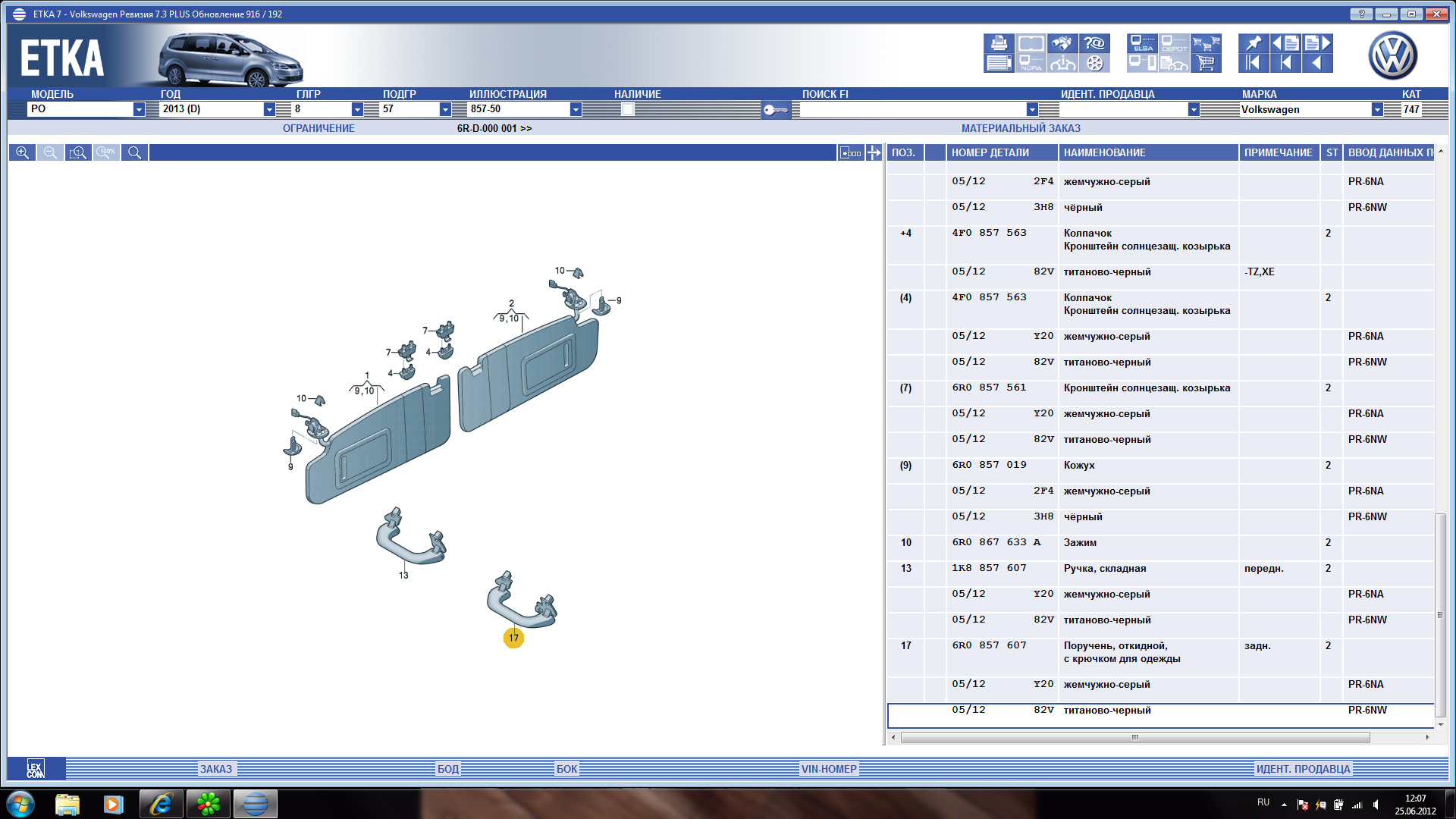Select the zoom region magnifier tool
Viewport: 1456px width, 819px height.
tap(78, 152)
